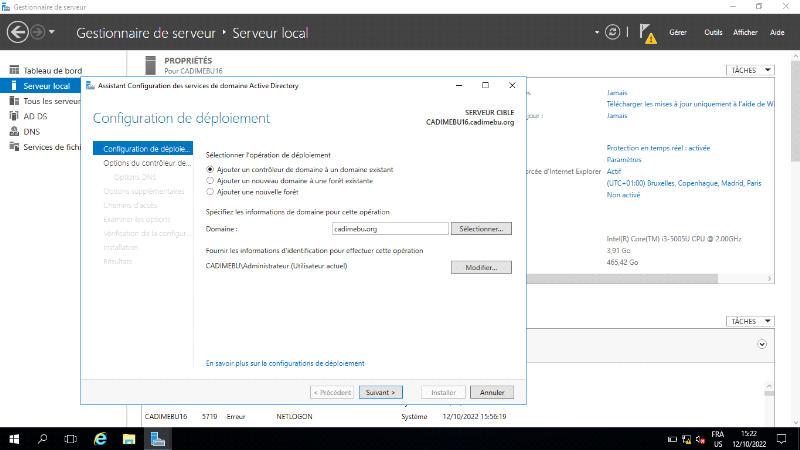Viewport: 800px width, 450px height.
Task: Click the Domaine text field
Action: click(390, 229)
